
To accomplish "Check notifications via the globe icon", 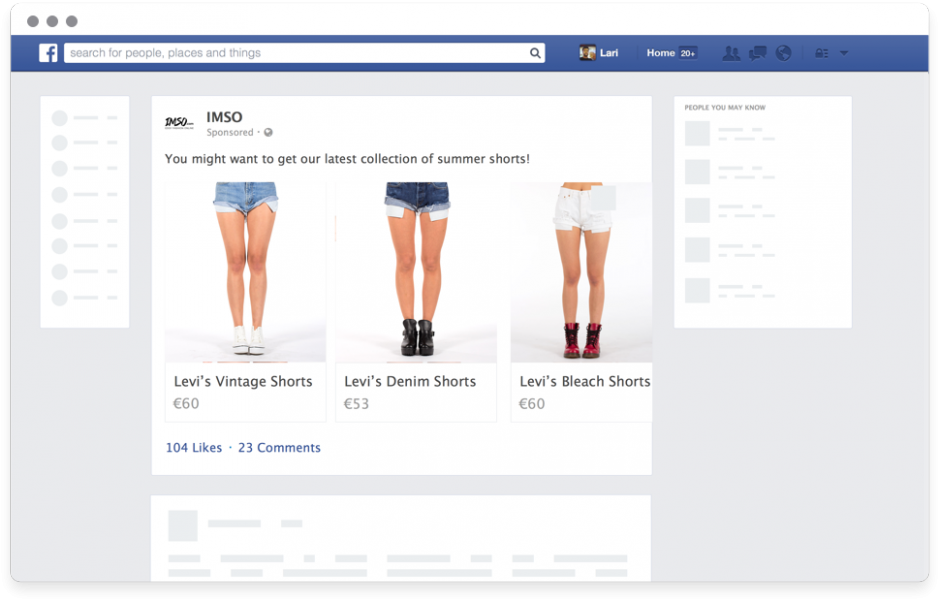I will click(784, 52).
